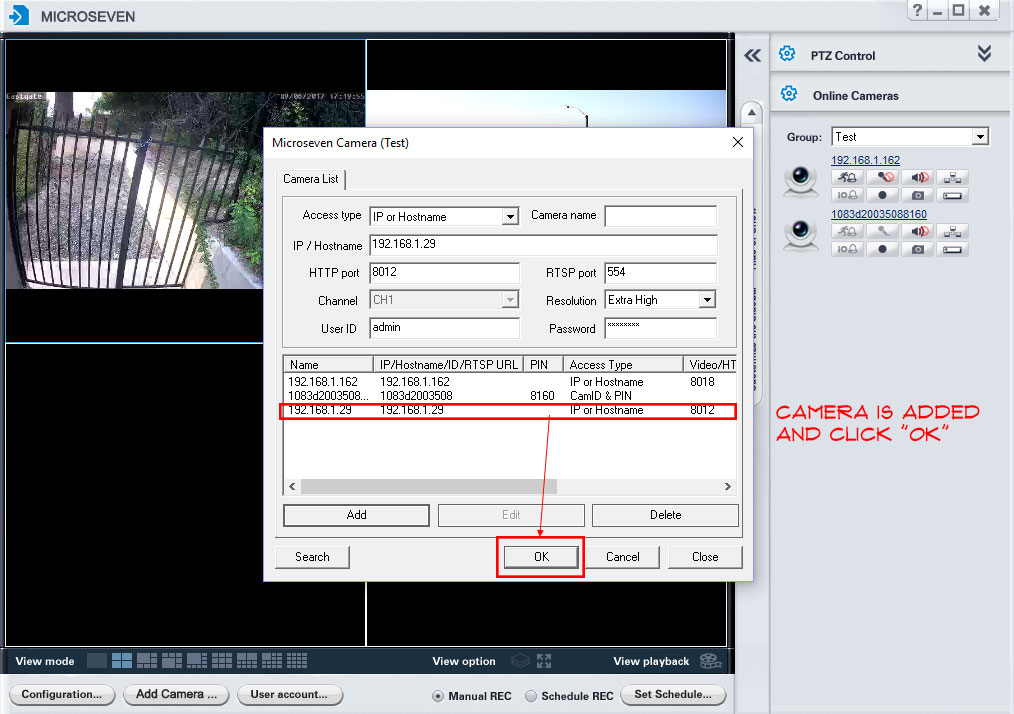The width and height of the screenshot is (1014, 714).
Task: Confirm with the OK button
Action: point(541,557)
